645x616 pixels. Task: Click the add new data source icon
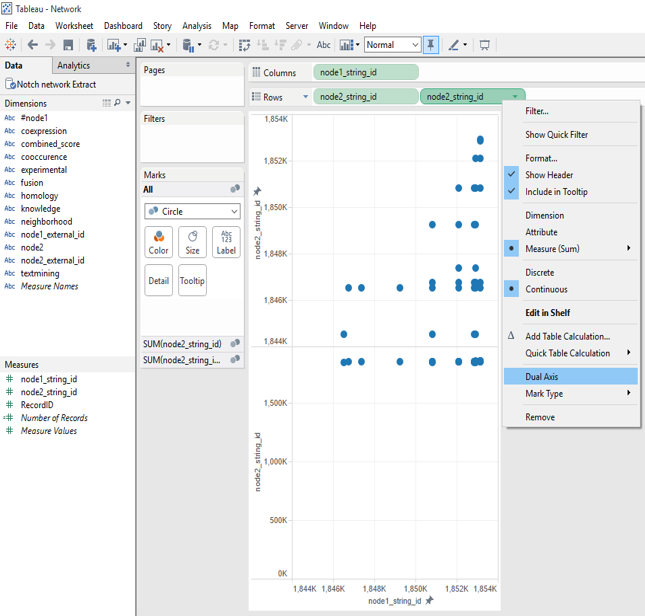click(91, 45)
